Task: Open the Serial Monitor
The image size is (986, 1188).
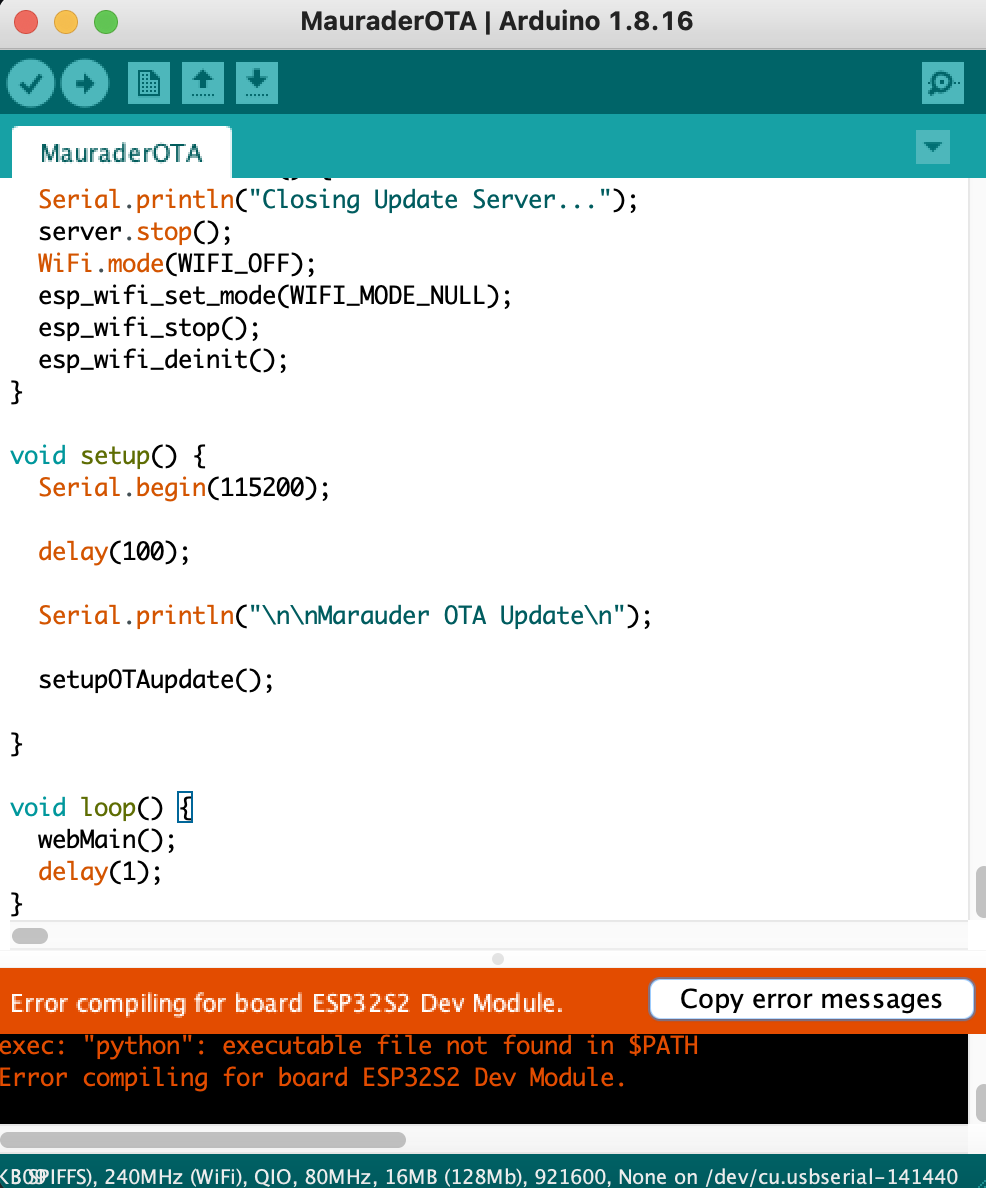Action: pyautogui.click(x=943, y=83)
